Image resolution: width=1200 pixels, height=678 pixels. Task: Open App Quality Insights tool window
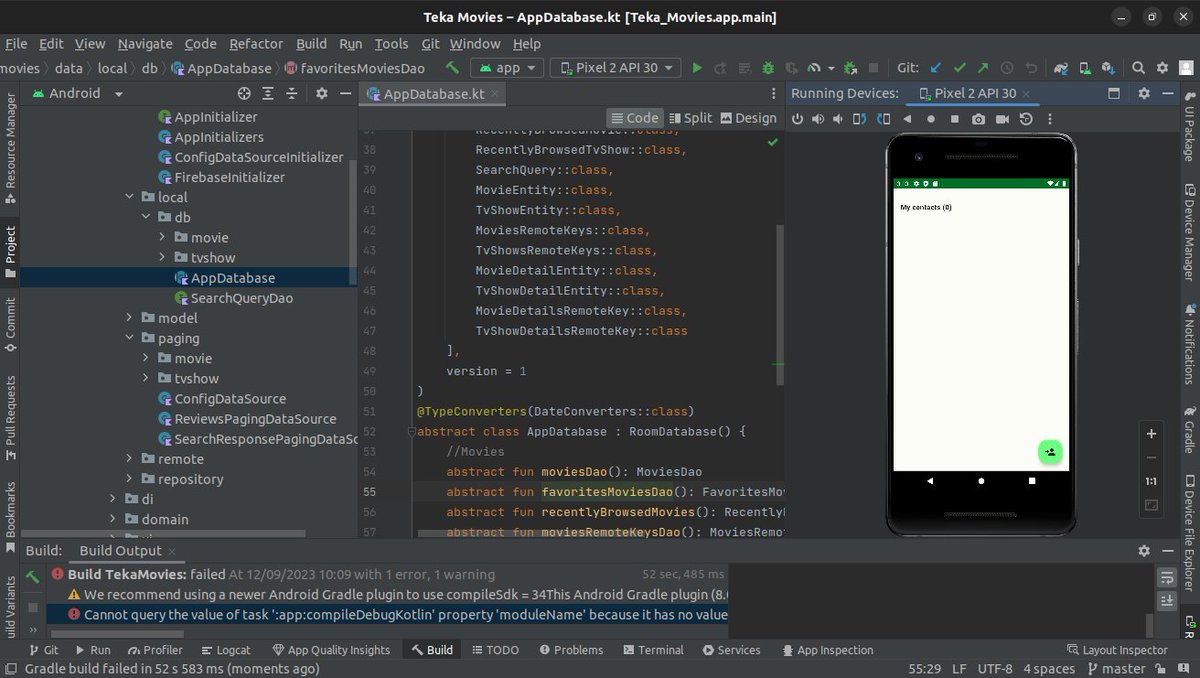[x=331, y=650]
